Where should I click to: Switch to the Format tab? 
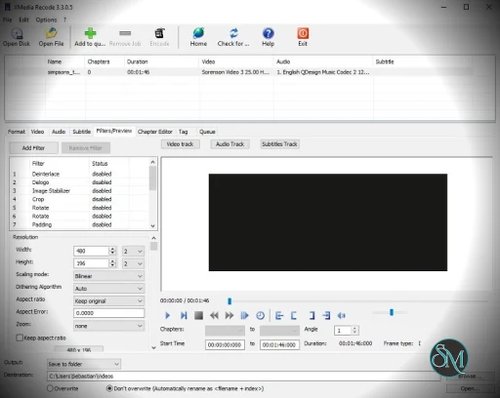pos(16,132)
